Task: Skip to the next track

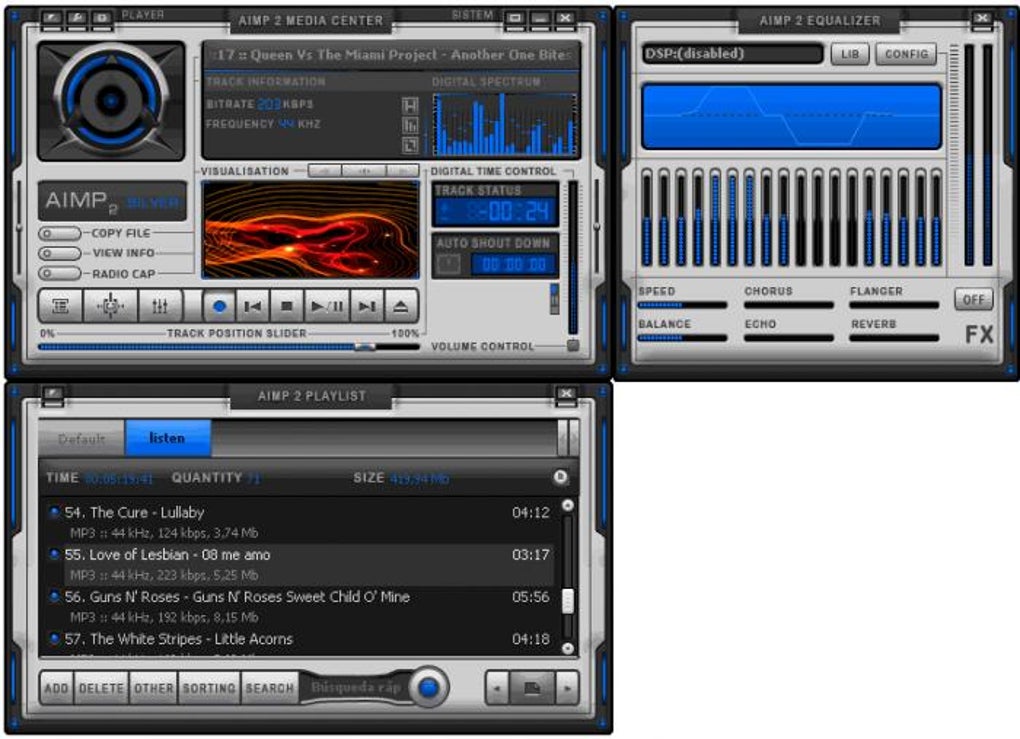Action: pos(368,306)
